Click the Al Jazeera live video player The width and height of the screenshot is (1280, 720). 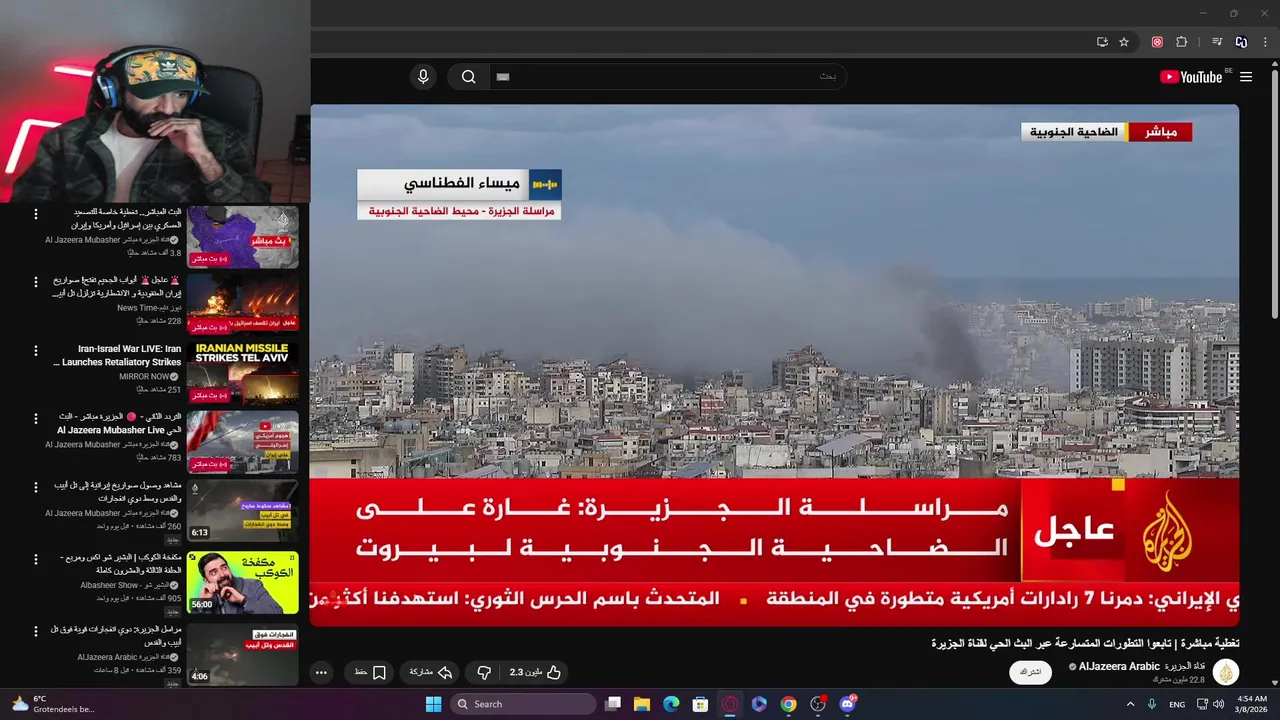pyautogui.click(x=774, y=365)
